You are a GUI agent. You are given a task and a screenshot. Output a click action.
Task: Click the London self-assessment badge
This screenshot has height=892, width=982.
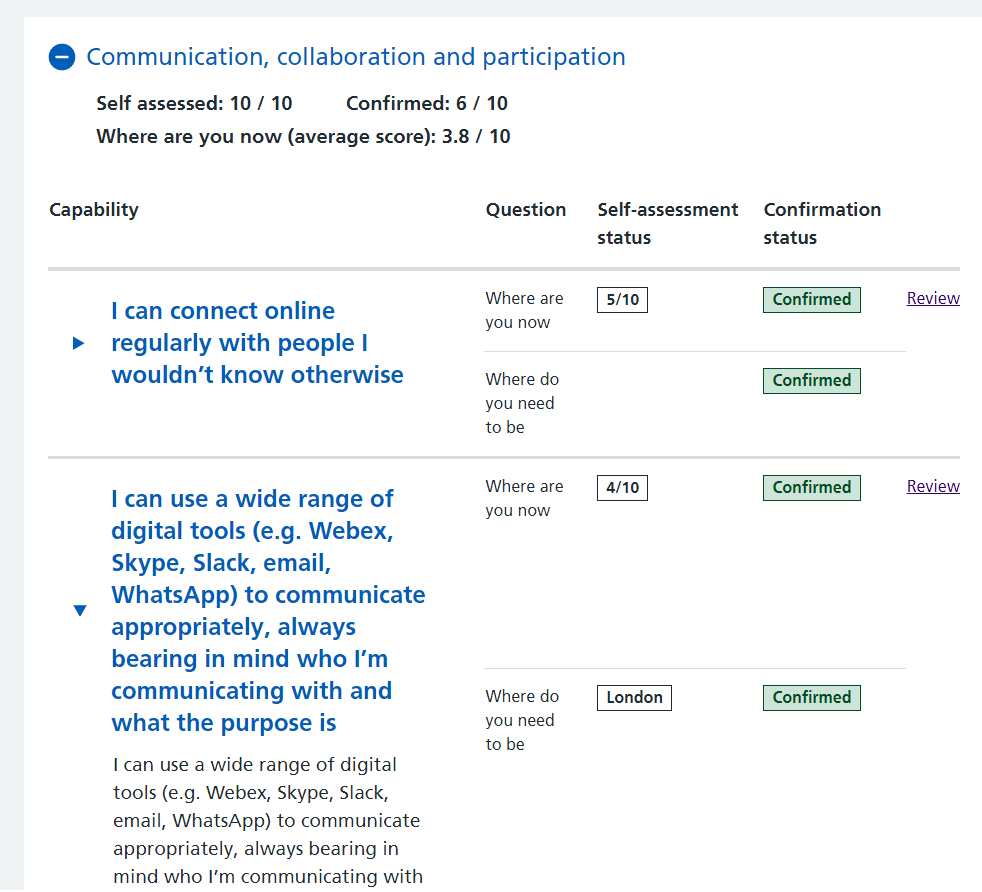[634, 698]
